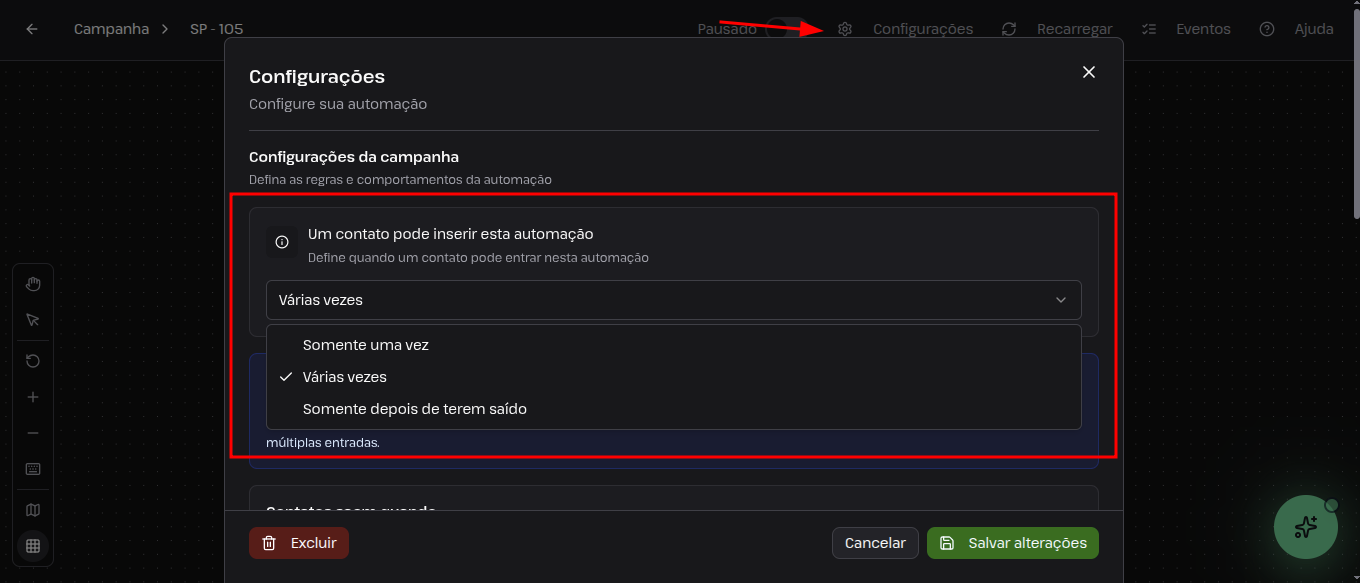Click the info icon beside automation entry setting
Screen dimensions: 1360x583
282,242
